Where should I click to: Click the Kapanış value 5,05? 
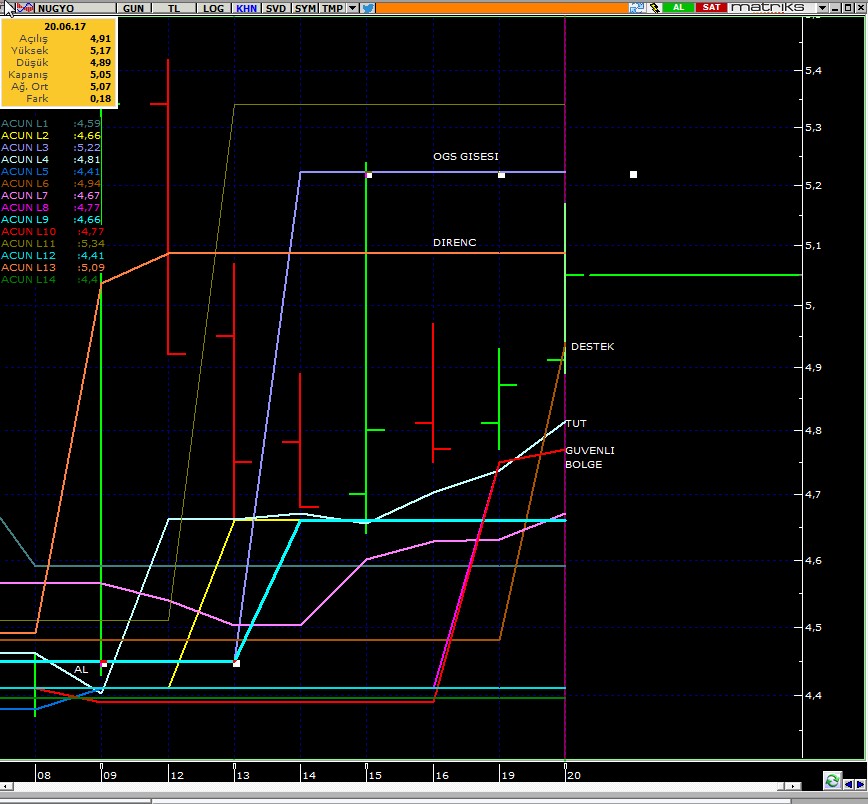[101, 74]
